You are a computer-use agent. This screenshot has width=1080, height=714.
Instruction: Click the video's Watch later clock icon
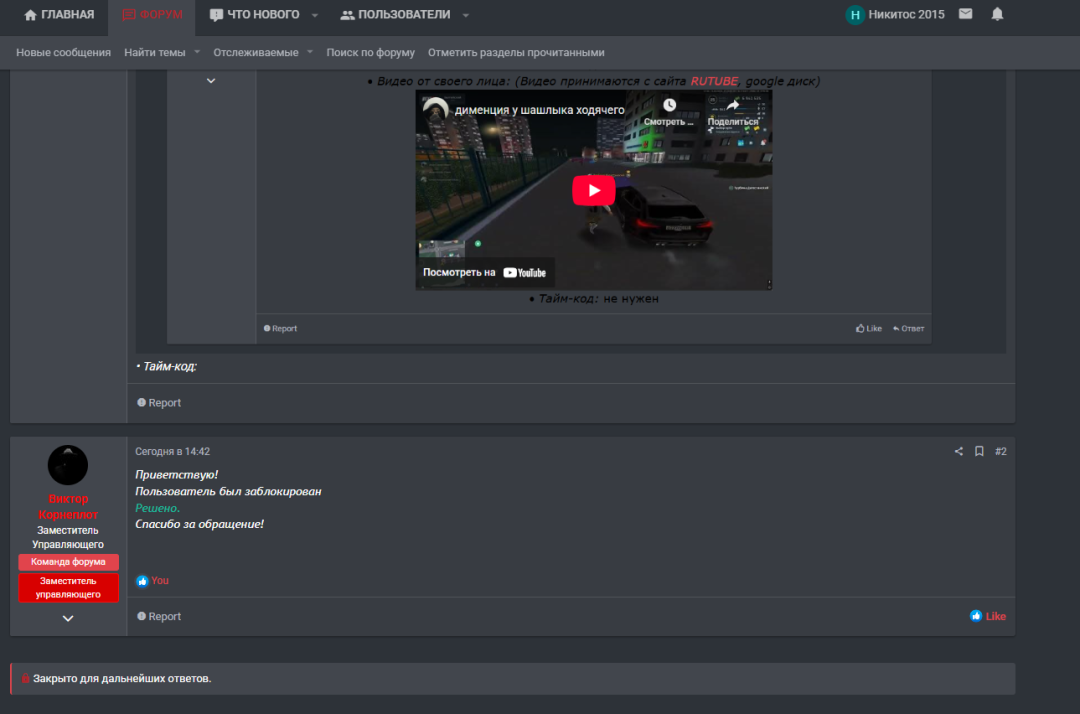pyautogui.click(x=669, y=106)
